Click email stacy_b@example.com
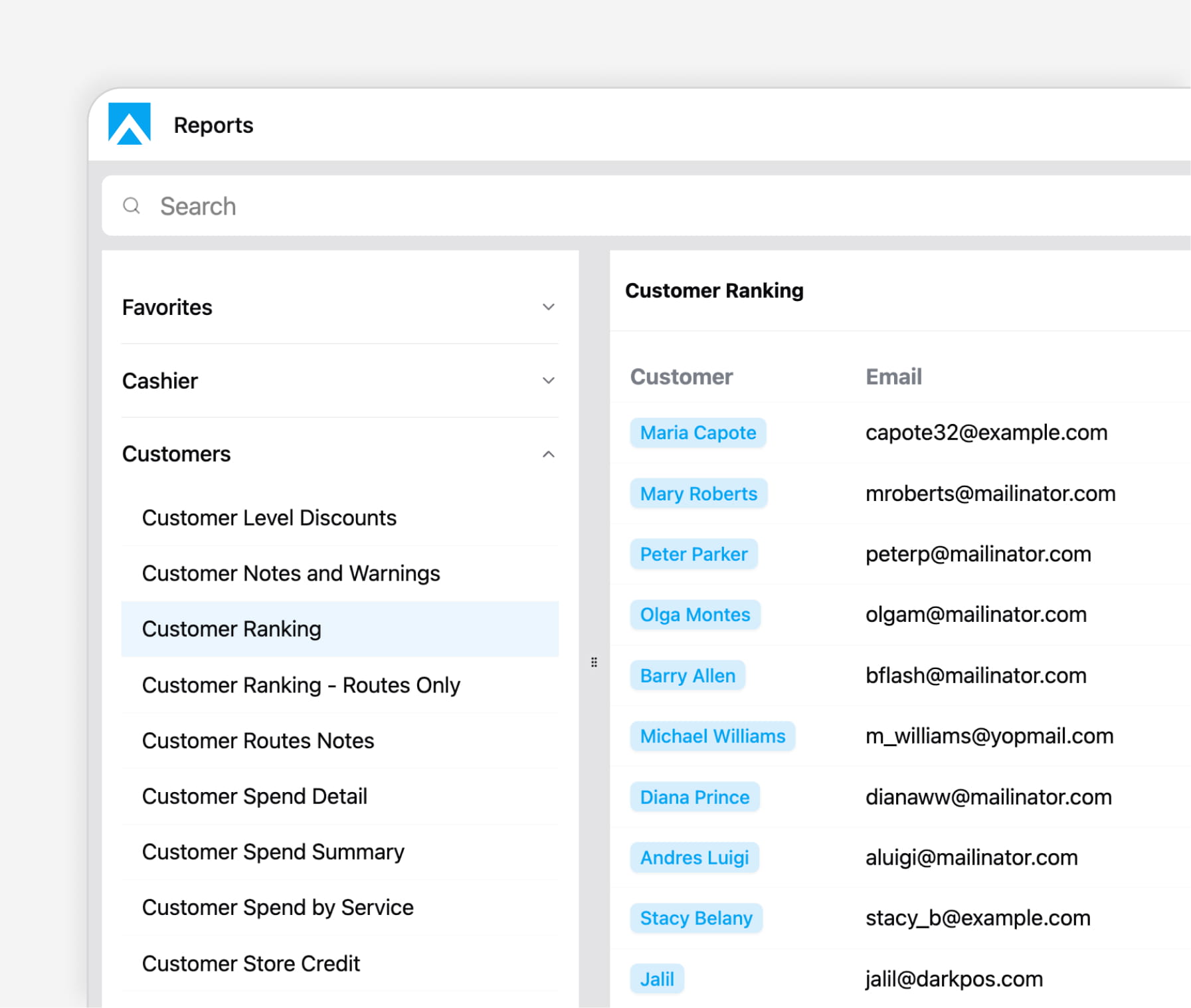 click(978, 918)
